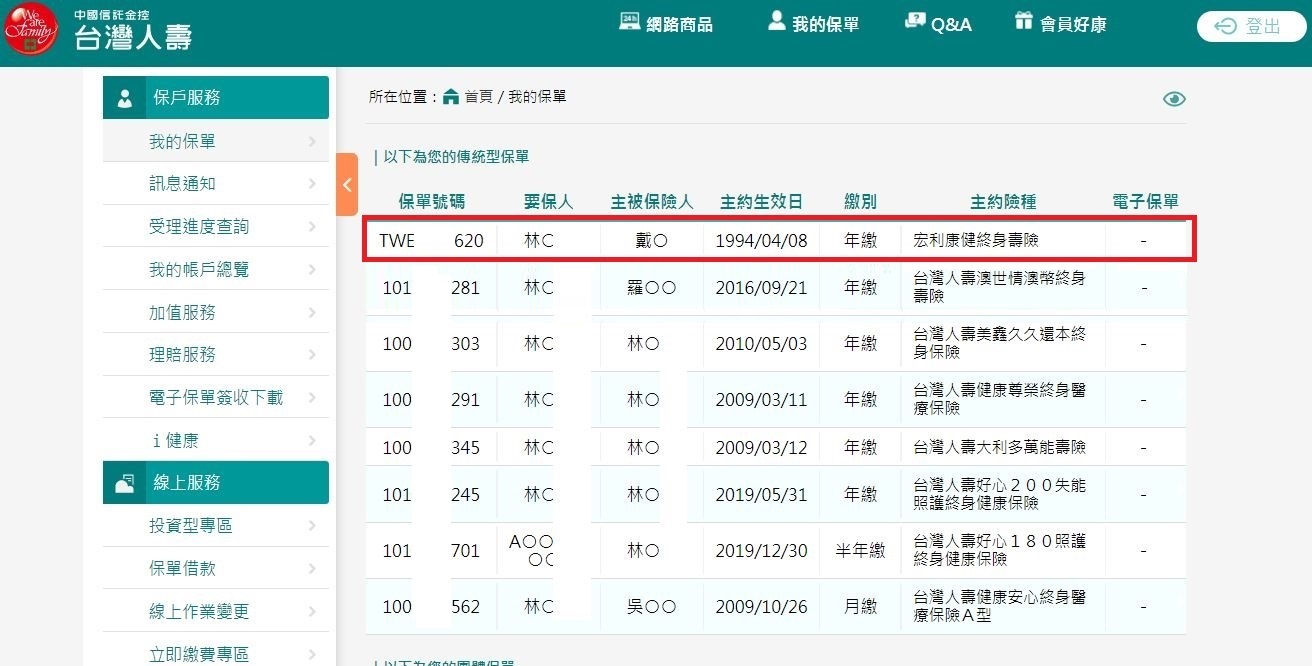
Task: Click the 台灣人壽 brand name in header
Action: (133, 37)
